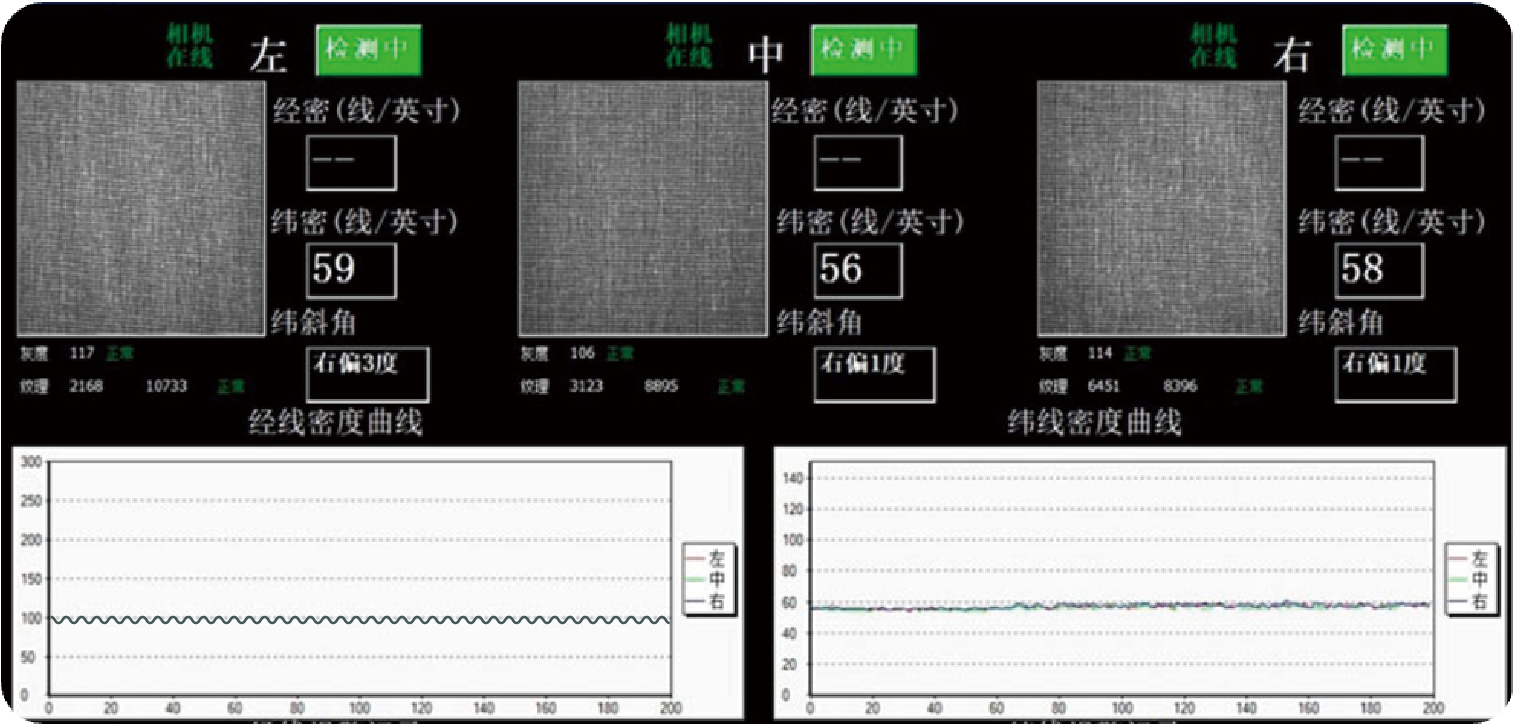Open the middle camera fabric image

[643, 208]
